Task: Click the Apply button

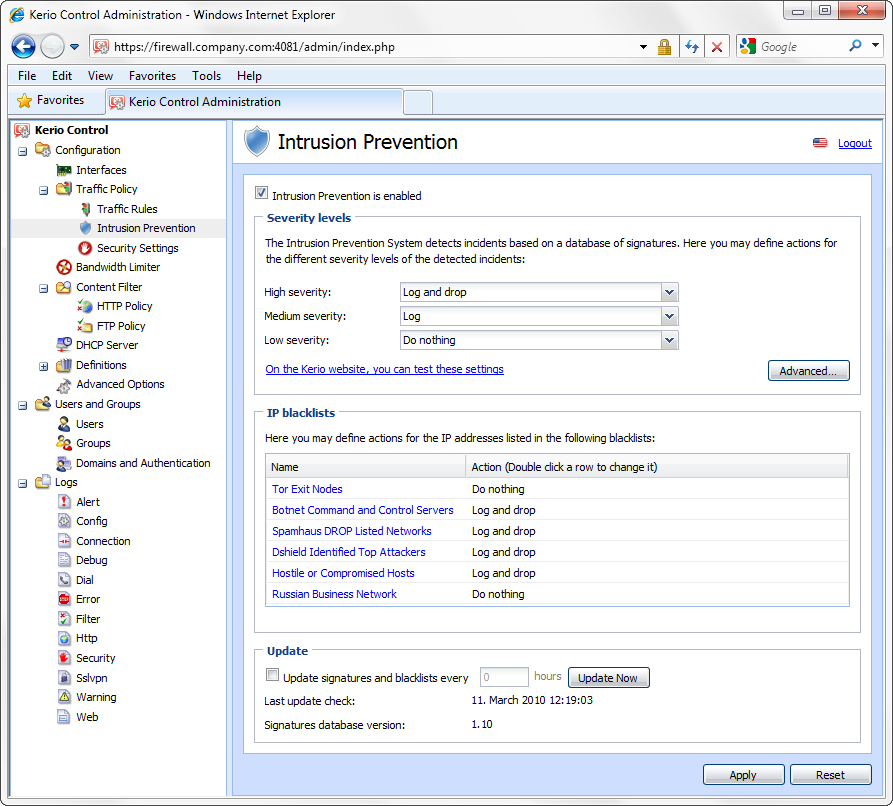Action: [x=743, y=775]
